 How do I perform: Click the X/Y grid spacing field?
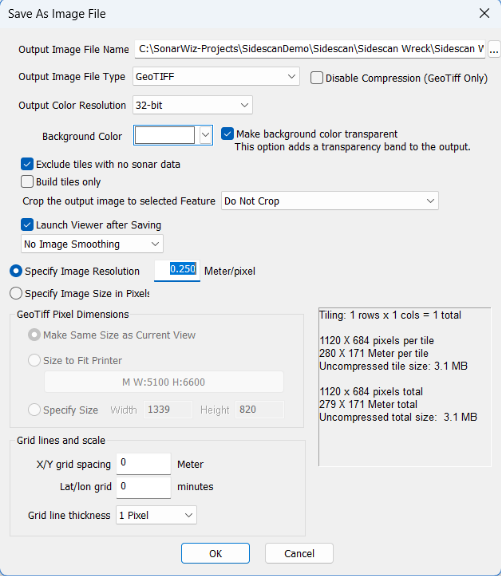tap(144, 464)
